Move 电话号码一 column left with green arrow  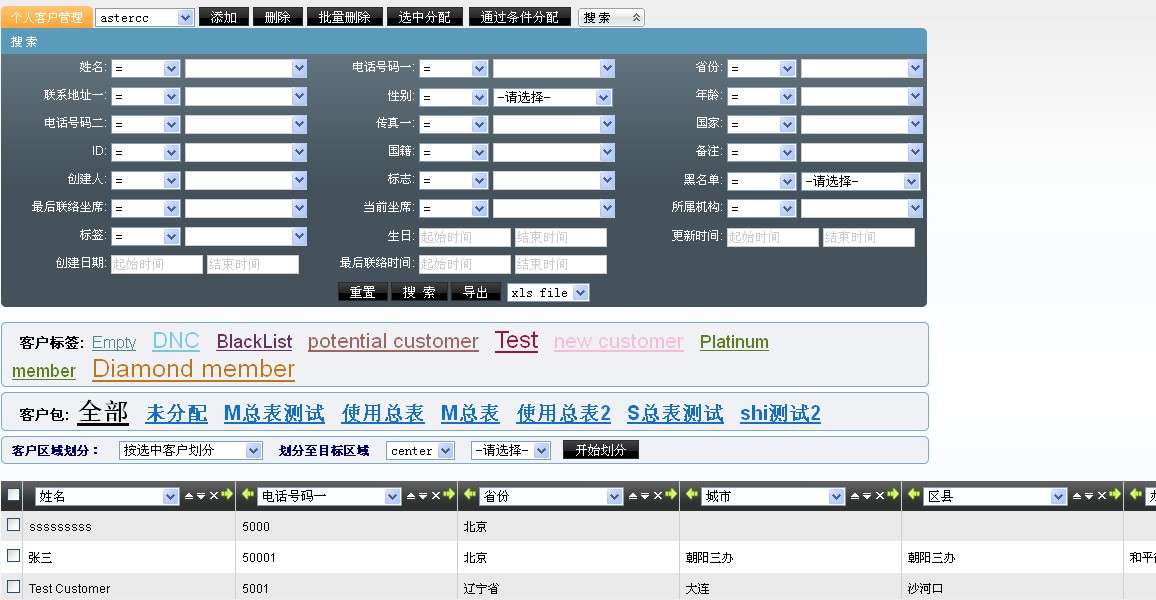coord(247,496)
